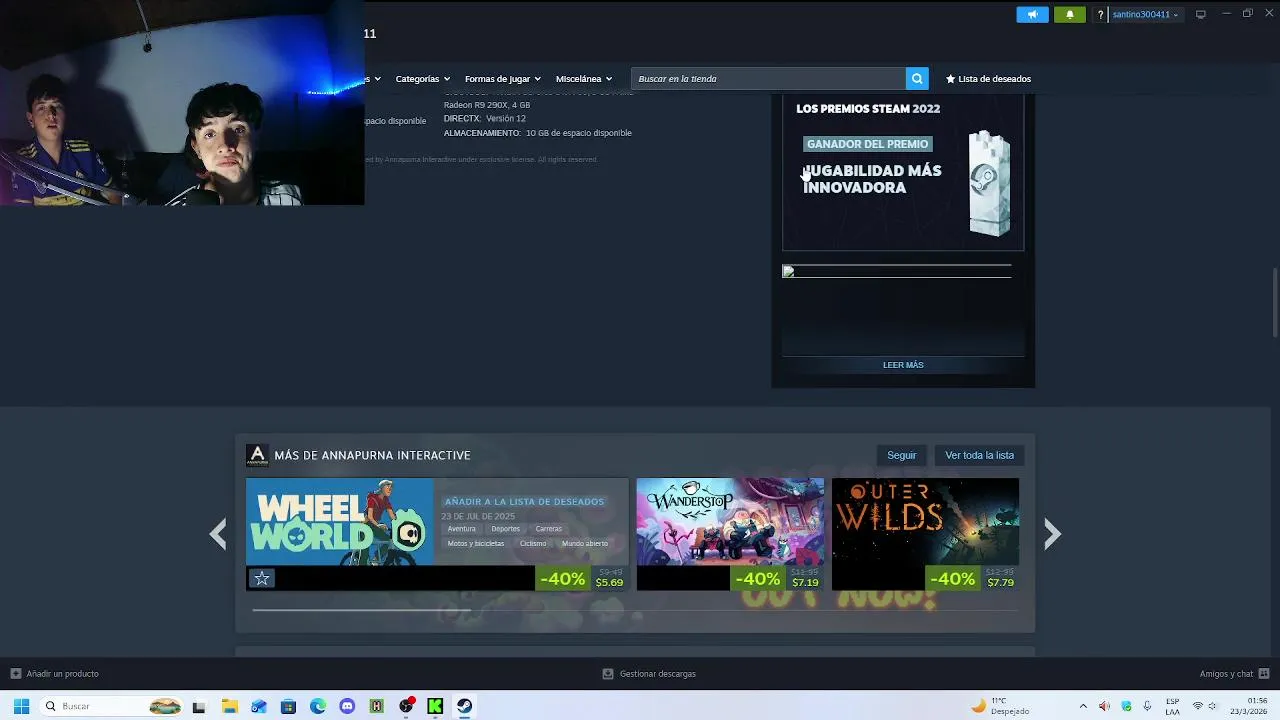Toggle wishlist star on Wheel World card
The height and width of the screenshot is (720, 1280).
(x=262, y=578)
